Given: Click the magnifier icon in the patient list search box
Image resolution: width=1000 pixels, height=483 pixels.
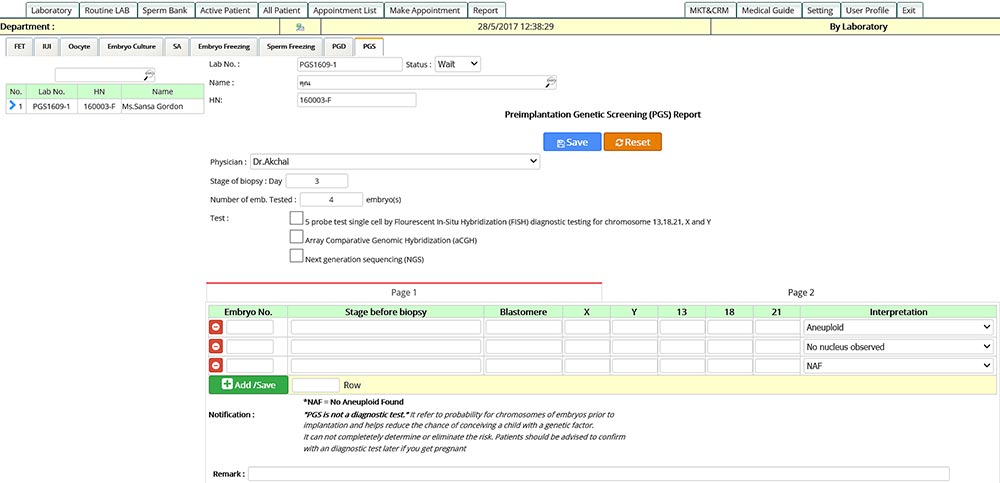Looking at the screenshot, I should click(x=149, y=74).
